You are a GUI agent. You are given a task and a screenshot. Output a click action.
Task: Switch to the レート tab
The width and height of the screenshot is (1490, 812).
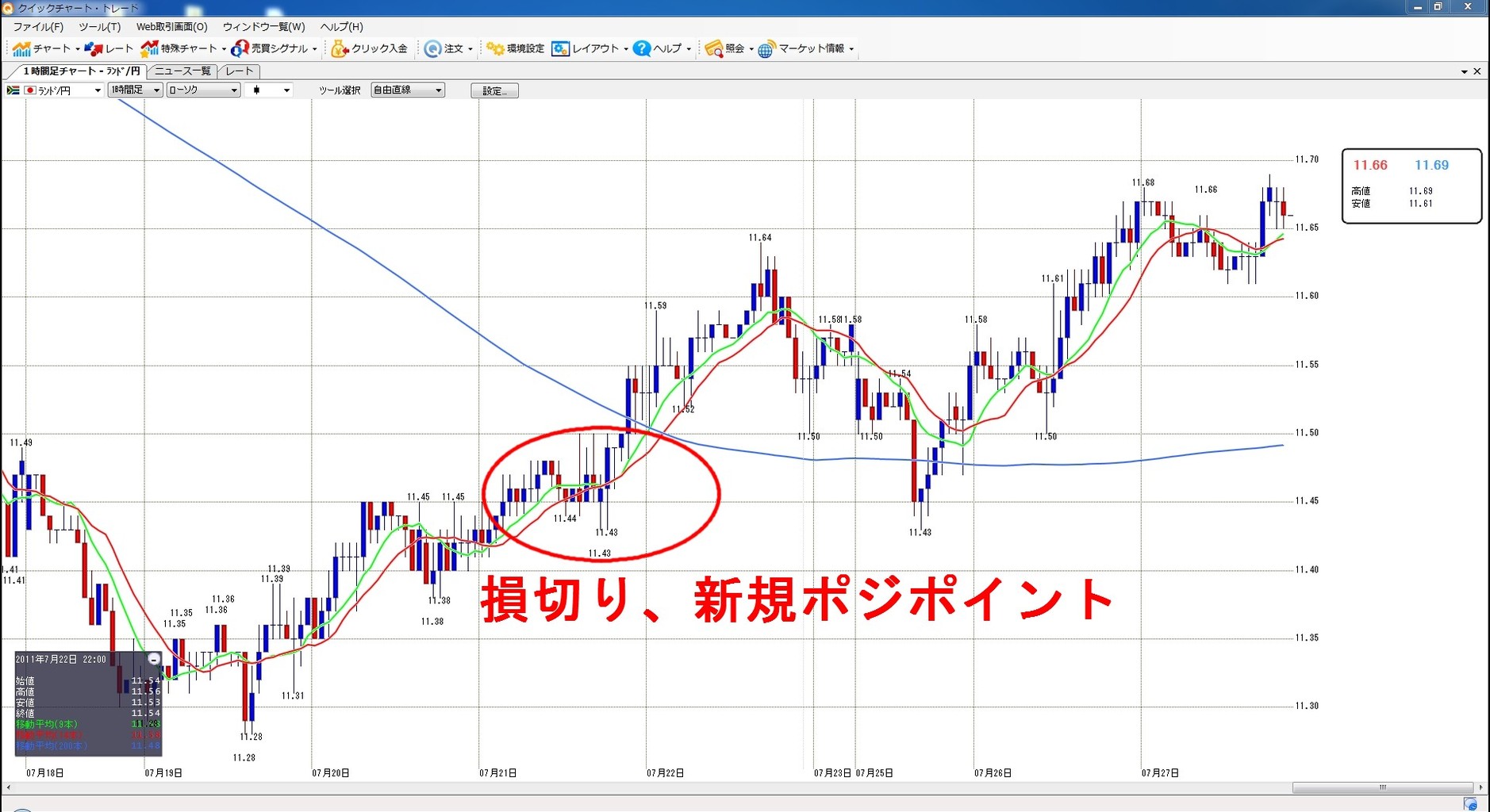(240, 71)
